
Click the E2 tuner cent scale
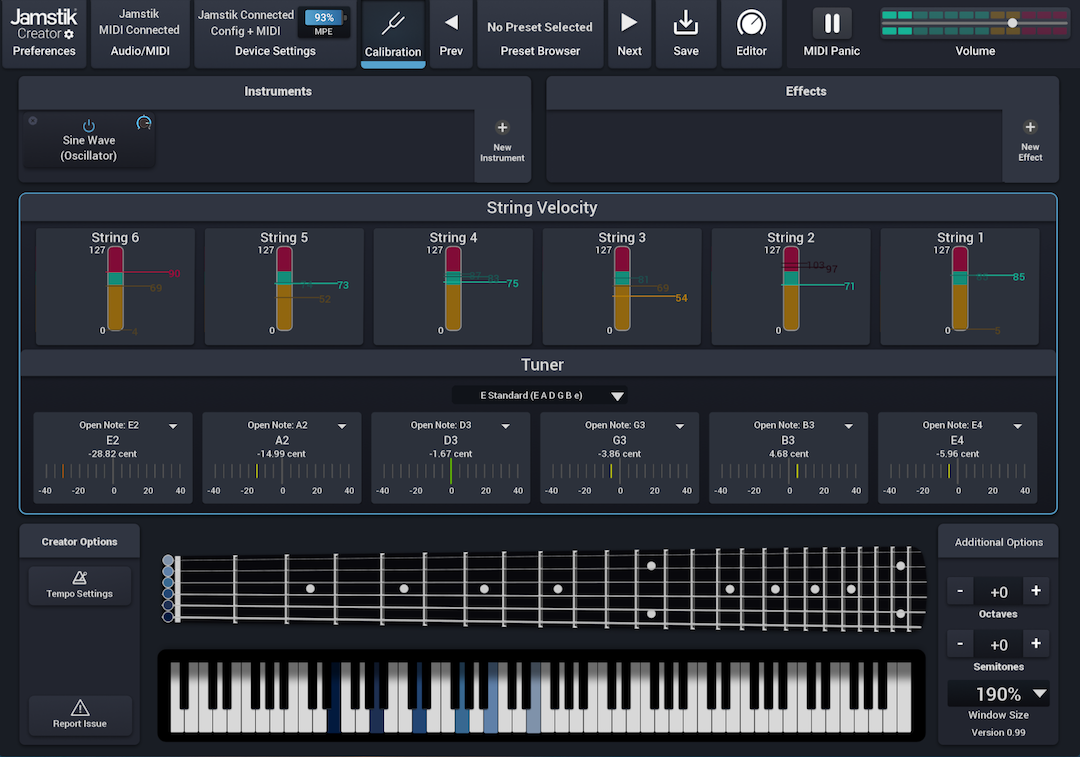pos(113,471)
